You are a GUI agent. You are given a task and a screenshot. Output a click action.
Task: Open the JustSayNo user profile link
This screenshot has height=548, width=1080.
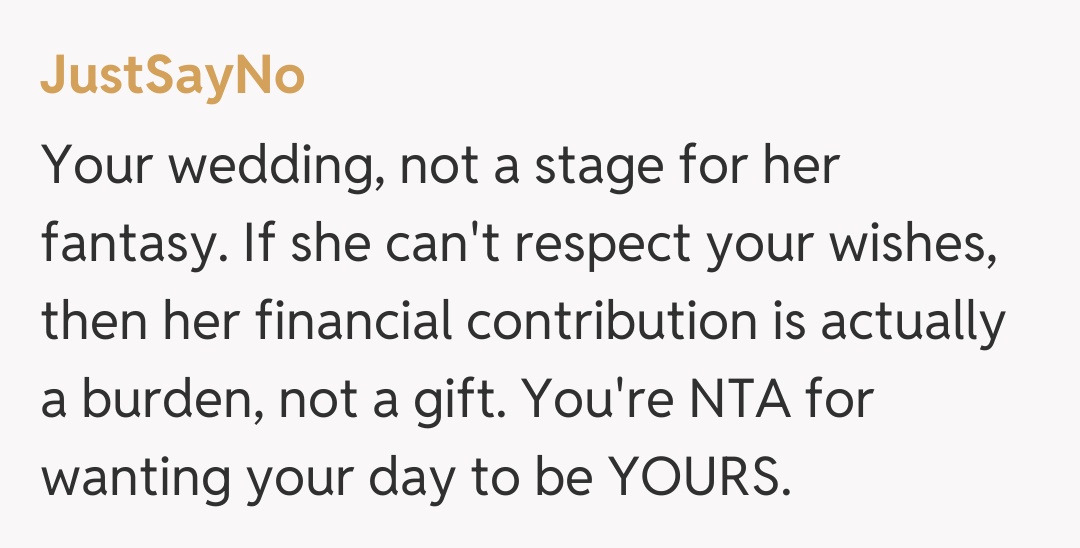point(172,77)
